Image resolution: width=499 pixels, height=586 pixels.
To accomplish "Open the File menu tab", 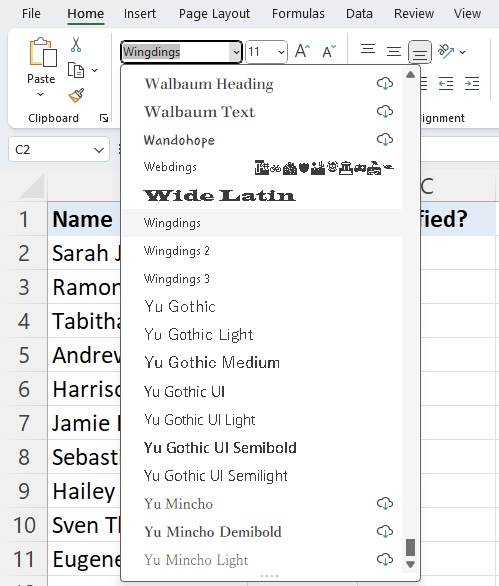I will pyautogui.click(x=31, y=14).
